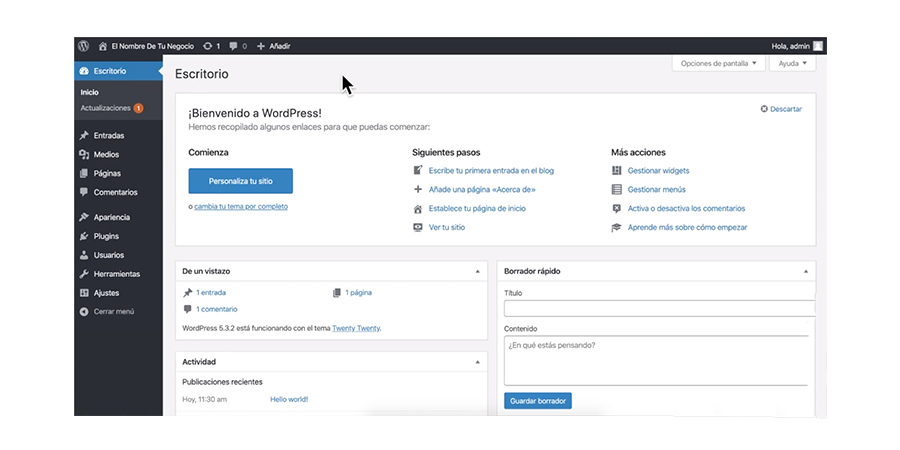Viewport: 900px width, 450px height.
Task: Click the plus icon beside Añade una página
Action: coord(418,189)
